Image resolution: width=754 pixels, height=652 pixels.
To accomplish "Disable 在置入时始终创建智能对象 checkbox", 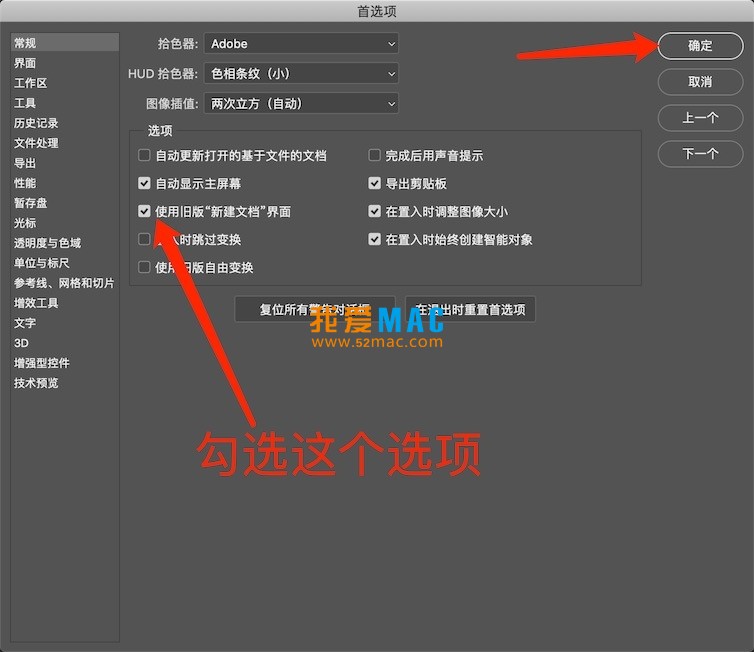I will (x=374, y=239).
